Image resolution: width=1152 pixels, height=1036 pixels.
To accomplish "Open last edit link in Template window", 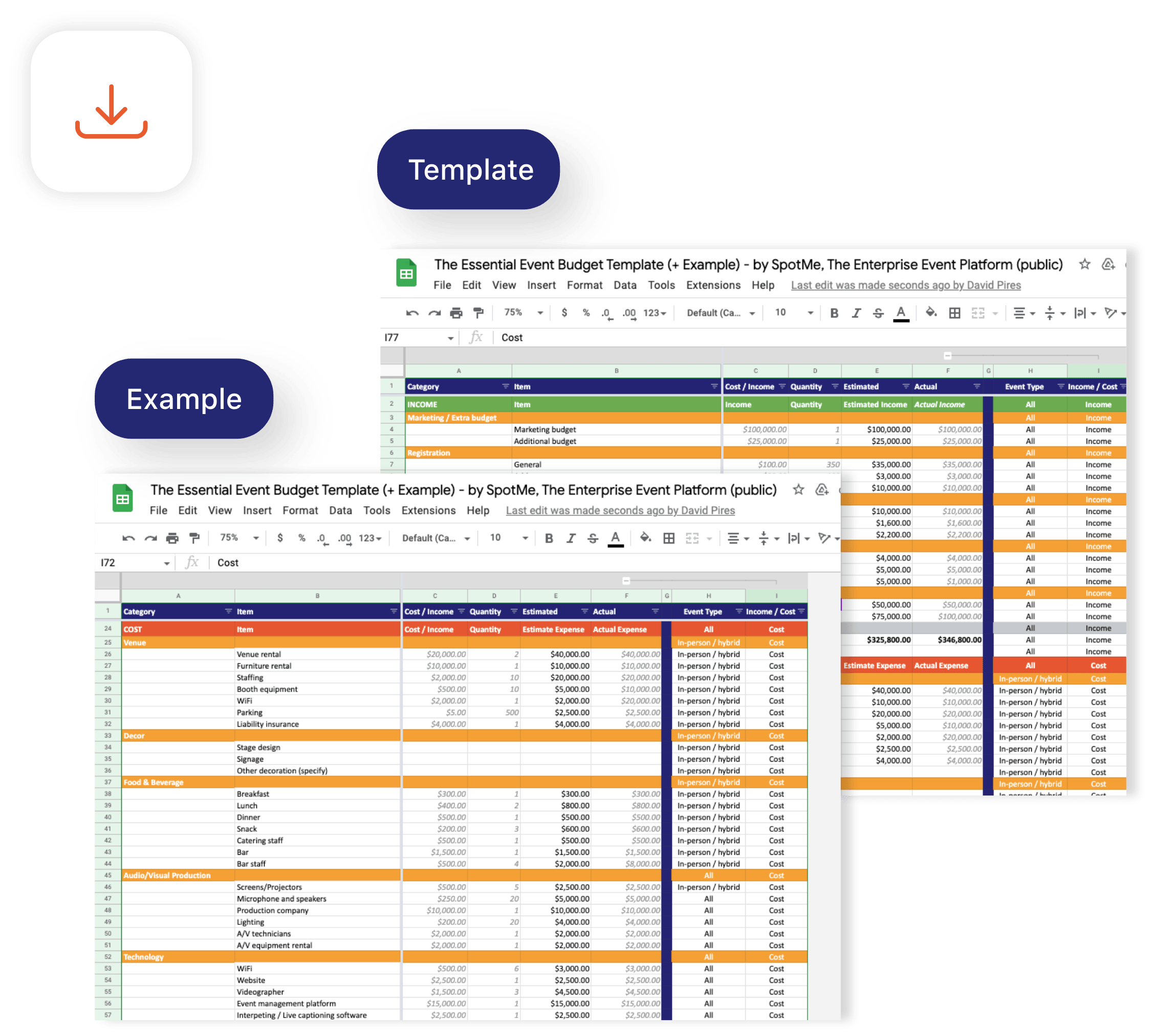I will [x=906, y=285].
